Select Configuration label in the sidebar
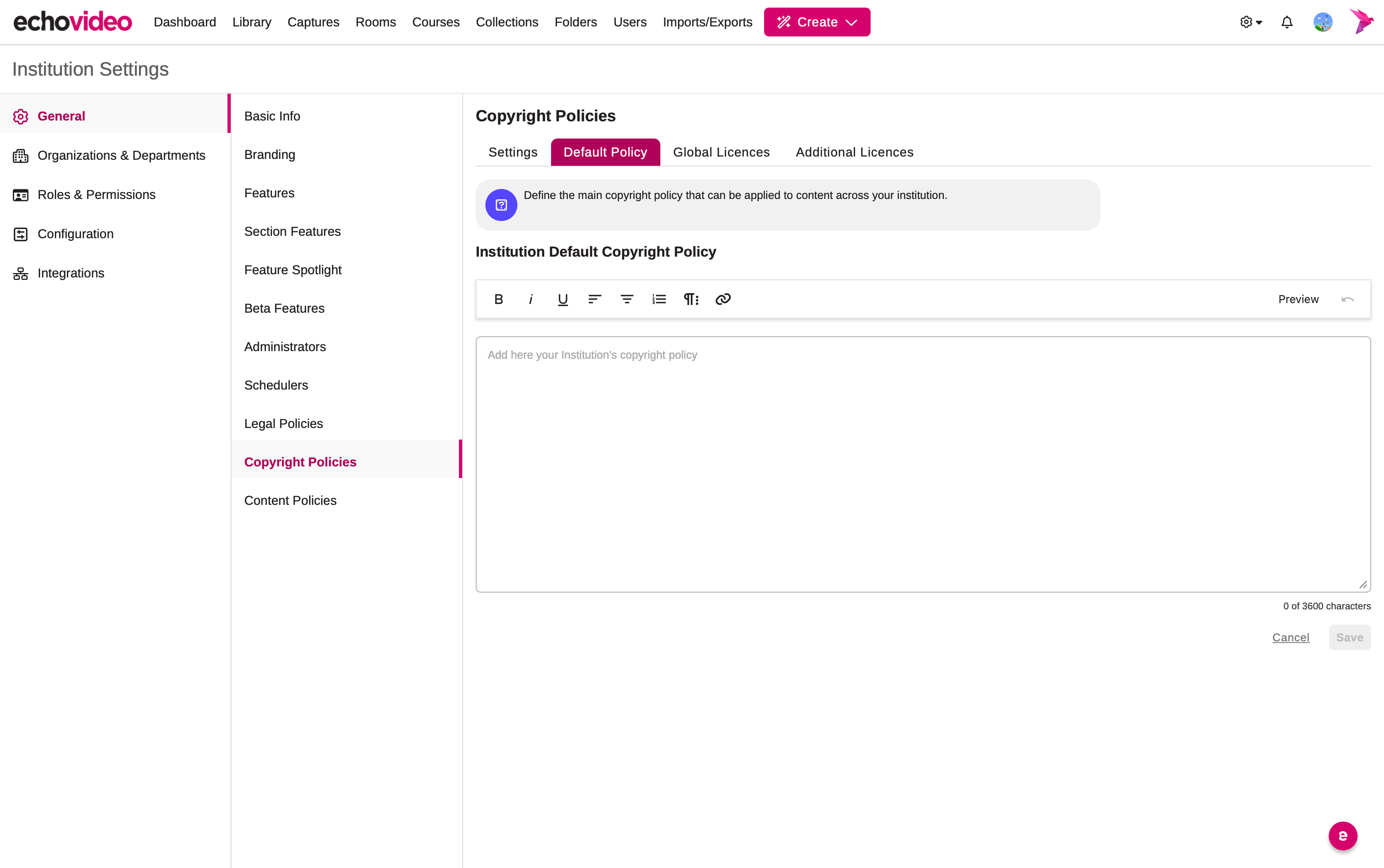This screenshot has width=1384, height=868. point(76,234)
